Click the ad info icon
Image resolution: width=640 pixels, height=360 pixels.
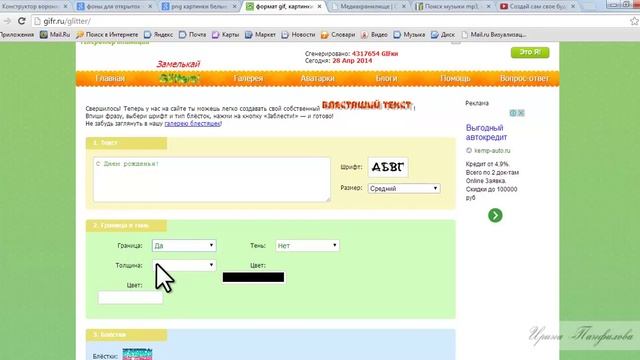[513, 113]
